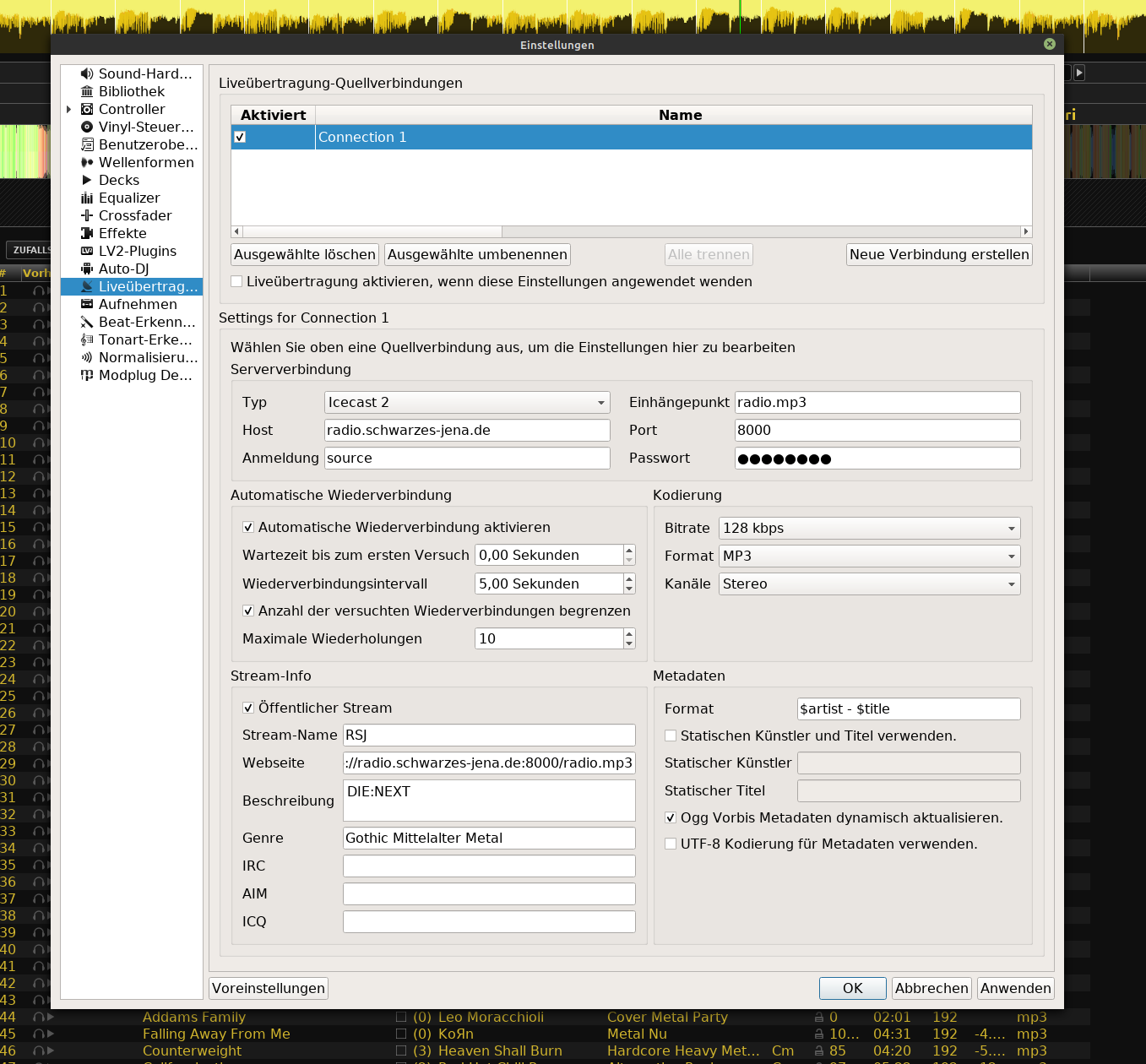1146x1064 pixels.
Task: Click Ausgewählte löschen button
Action: [x=305, y=254]
